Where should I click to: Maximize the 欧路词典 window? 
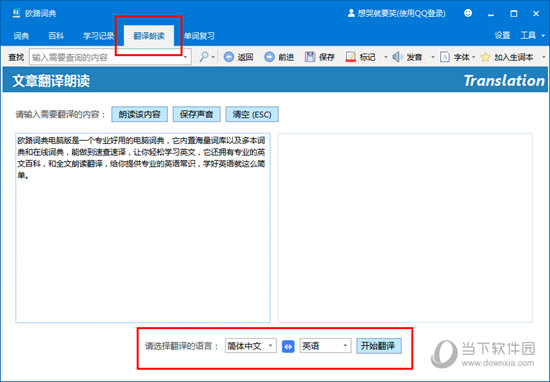click(514, 14)
